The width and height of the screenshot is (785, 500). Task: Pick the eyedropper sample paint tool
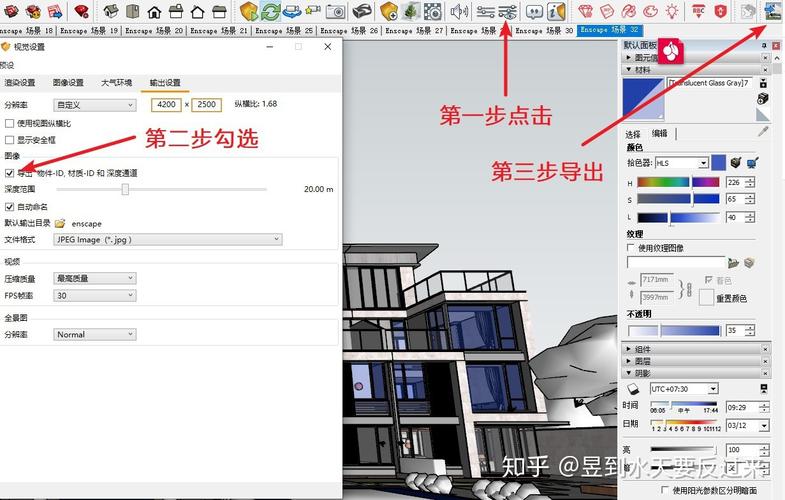coord(763,131)
